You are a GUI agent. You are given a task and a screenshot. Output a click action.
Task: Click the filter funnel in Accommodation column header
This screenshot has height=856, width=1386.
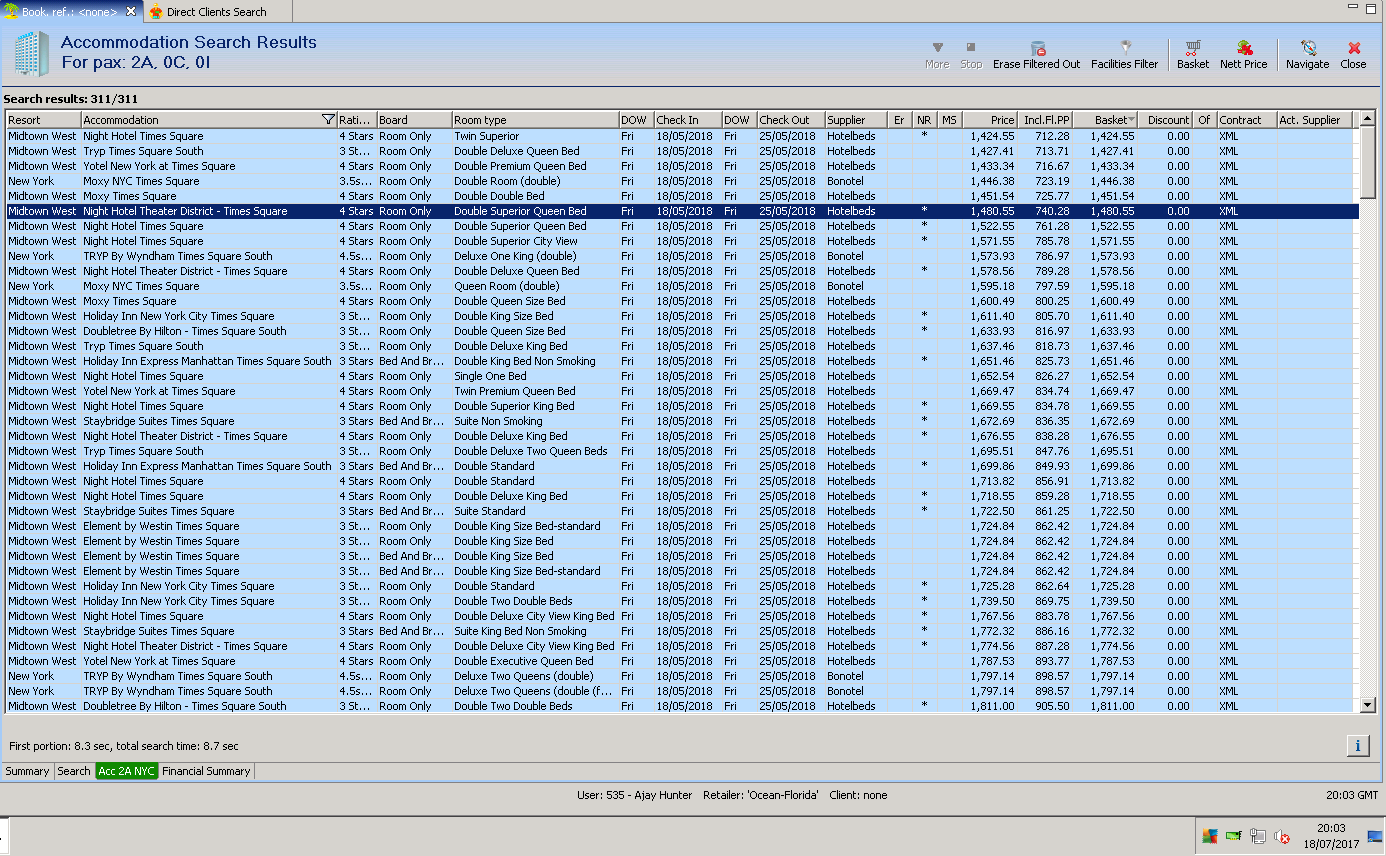(x=328, y=120)
